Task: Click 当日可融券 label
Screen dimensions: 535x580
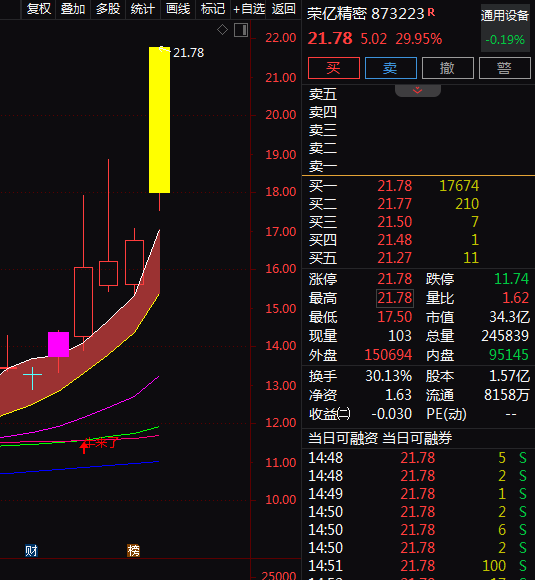Action: pyautogui.click(x=417, y=438)
